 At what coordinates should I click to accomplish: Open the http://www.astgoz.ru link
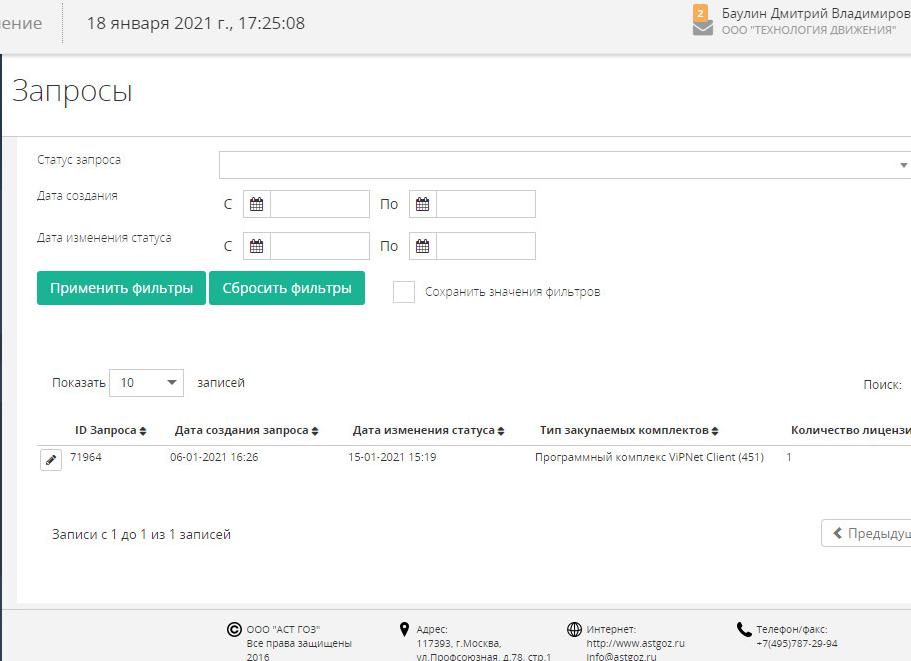pyautogui.click(x=636, y=644)
